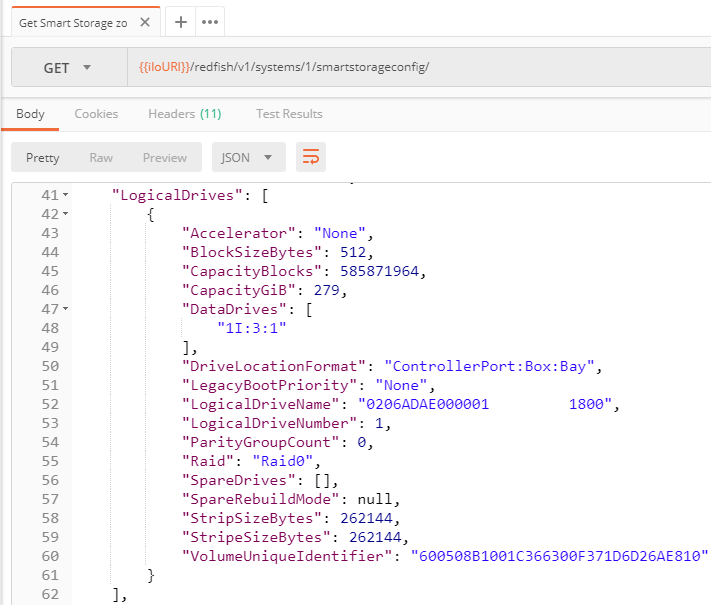Image resolution: width=711 pixels, height=605 pixels.
Task: Open the JSON format dropdown
Action: click(x=248, y=157)
